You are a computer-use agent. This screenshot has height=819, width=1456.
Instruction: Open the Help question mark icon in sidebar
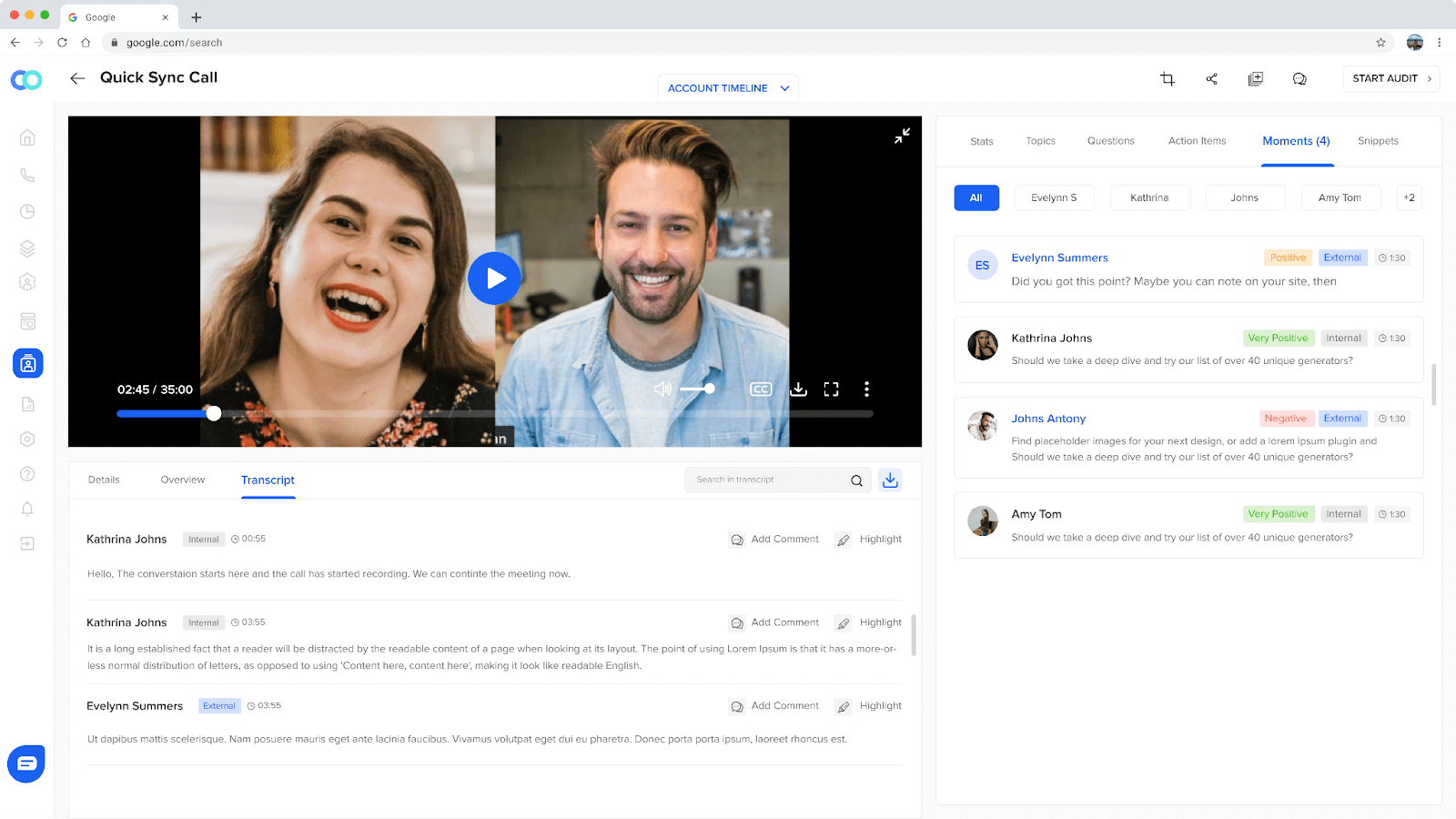point(27,473)
